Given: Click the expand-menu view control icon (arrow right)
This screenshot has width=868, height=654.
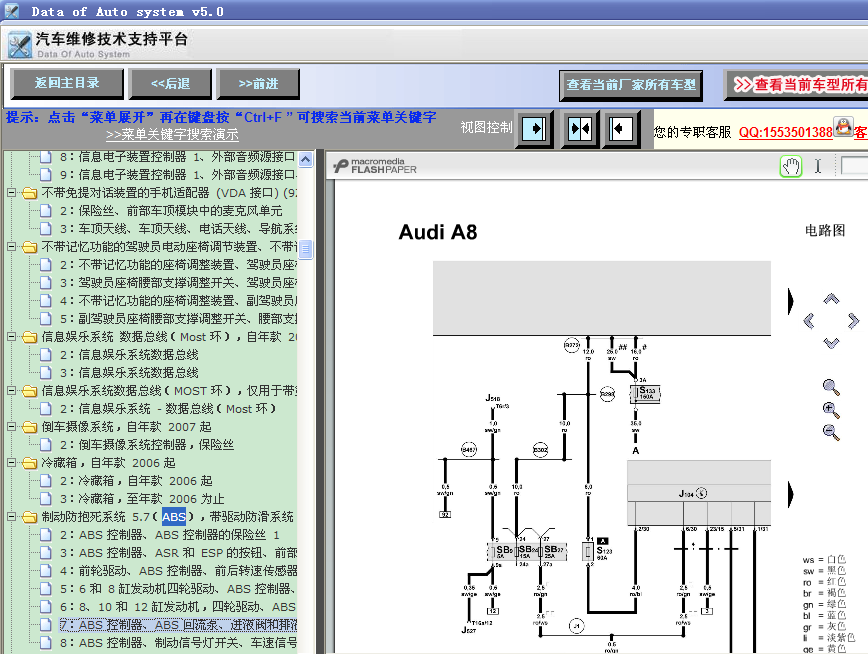Looking at the screenshot, I should (534, 129).
